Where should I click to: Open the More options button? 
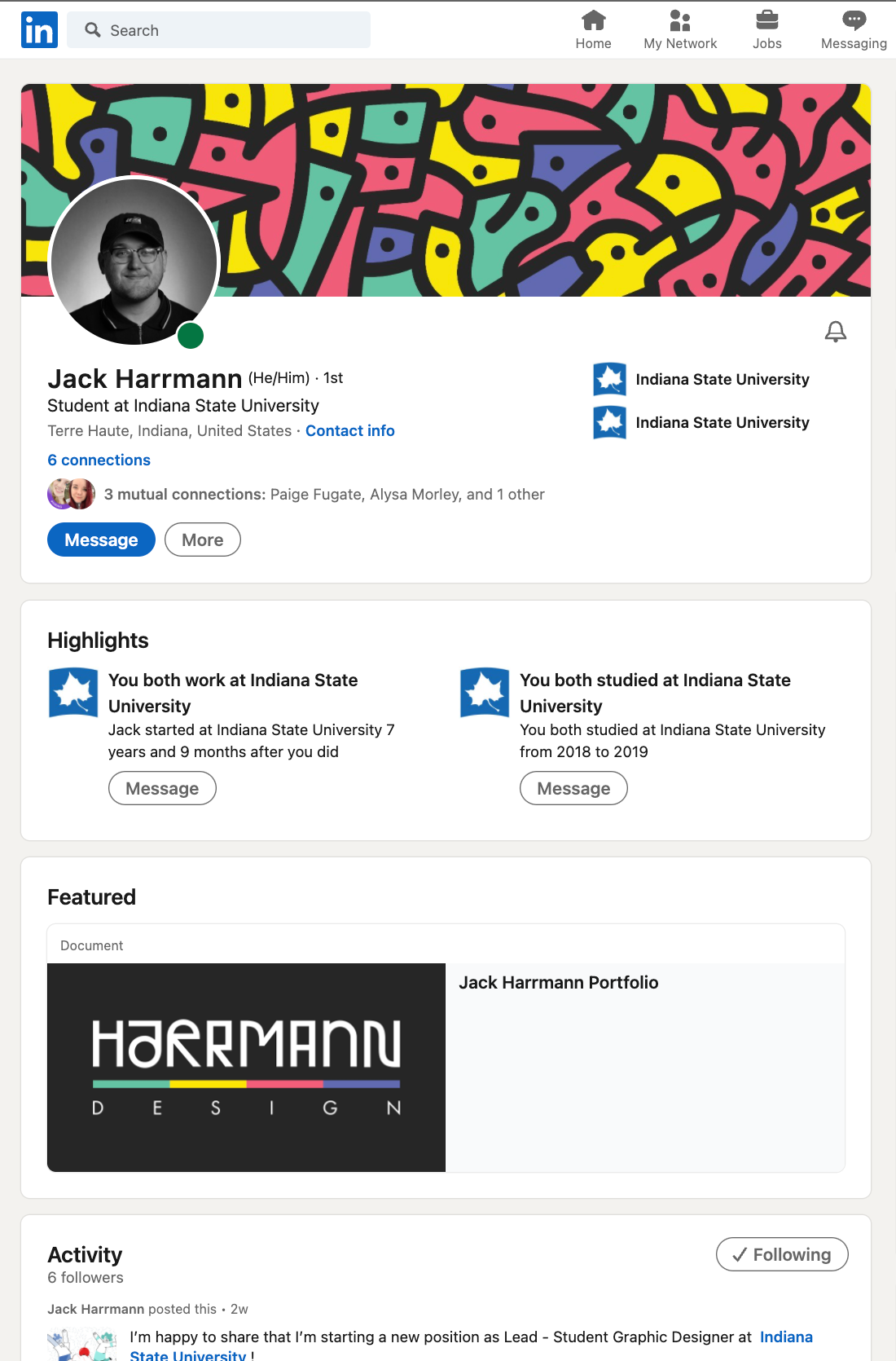coord(203,540)
